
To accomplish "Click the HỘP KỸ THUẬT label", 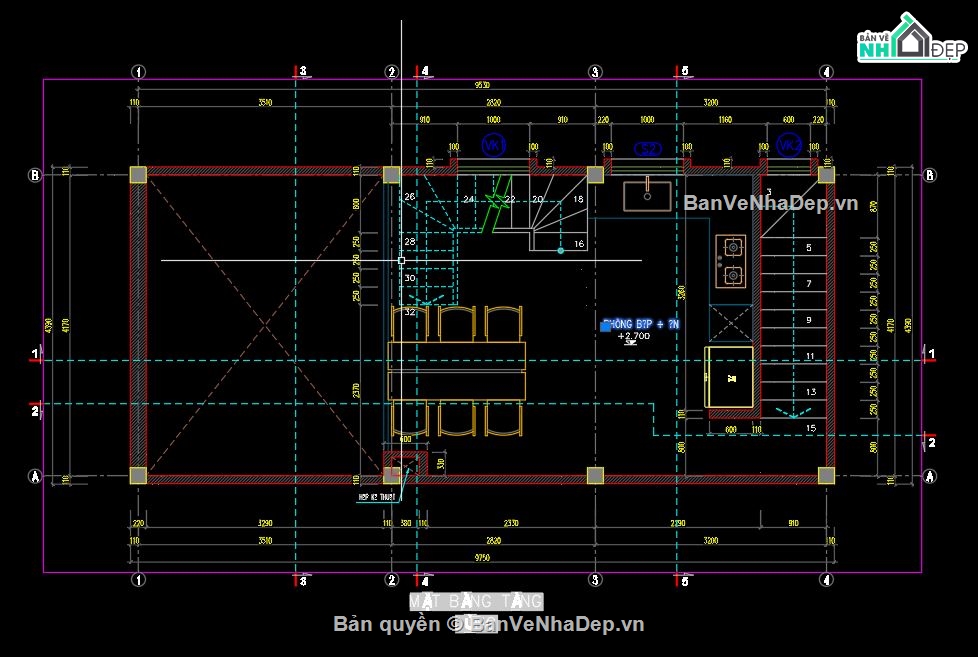I will [377, 496].
